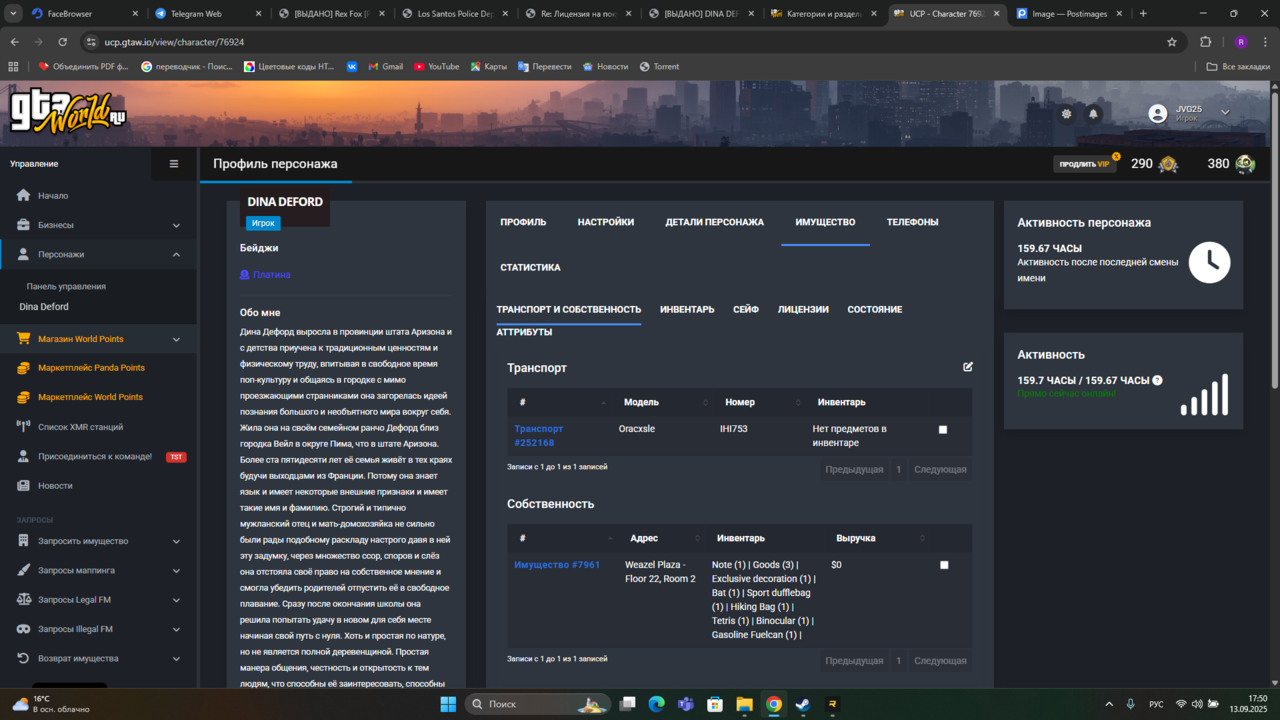
Task: Check the box for Транспорт #252168 row
Action: pyautogui.click(x=943, y=430)
